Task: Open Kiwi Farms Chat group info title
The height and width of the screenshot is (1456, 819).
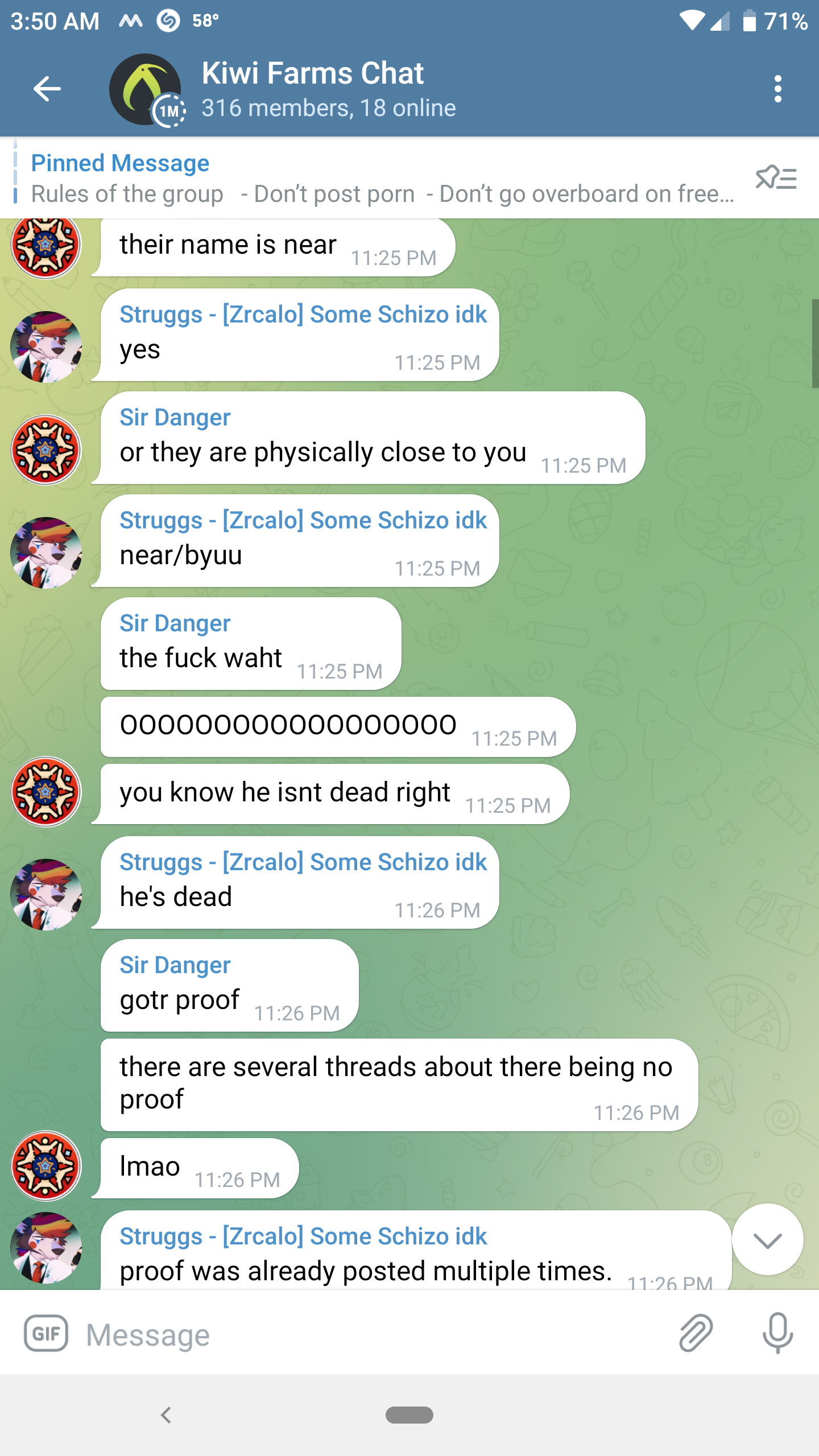Action: pos(312,73)
